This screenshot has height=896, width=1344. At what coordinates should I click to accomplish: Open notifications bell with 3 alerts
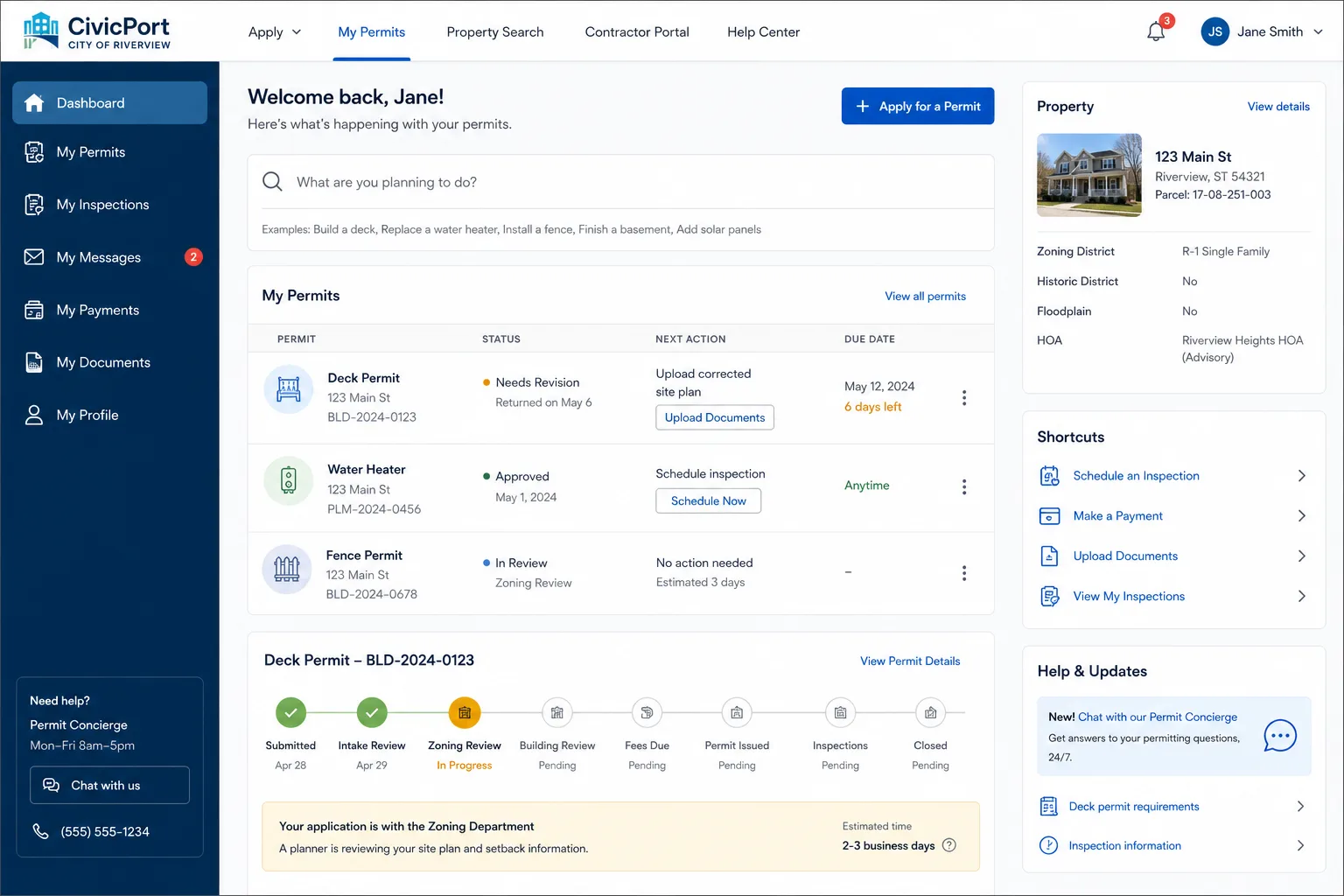[1156, 31]
